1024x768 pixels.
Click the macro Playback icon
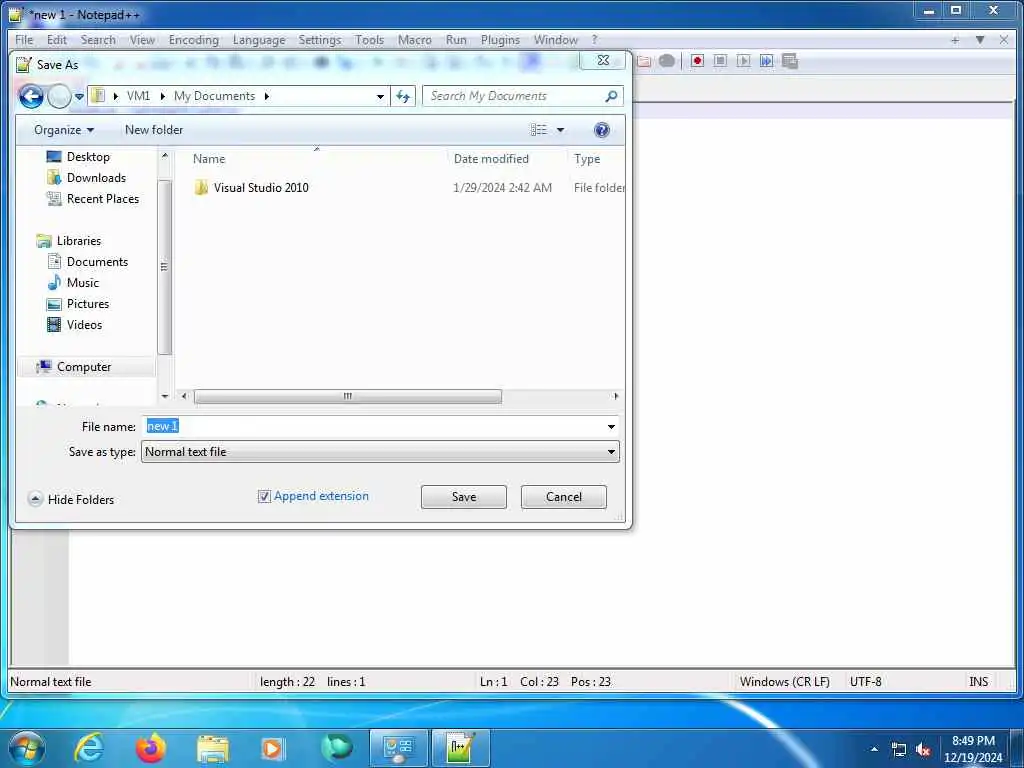point(743,61)
